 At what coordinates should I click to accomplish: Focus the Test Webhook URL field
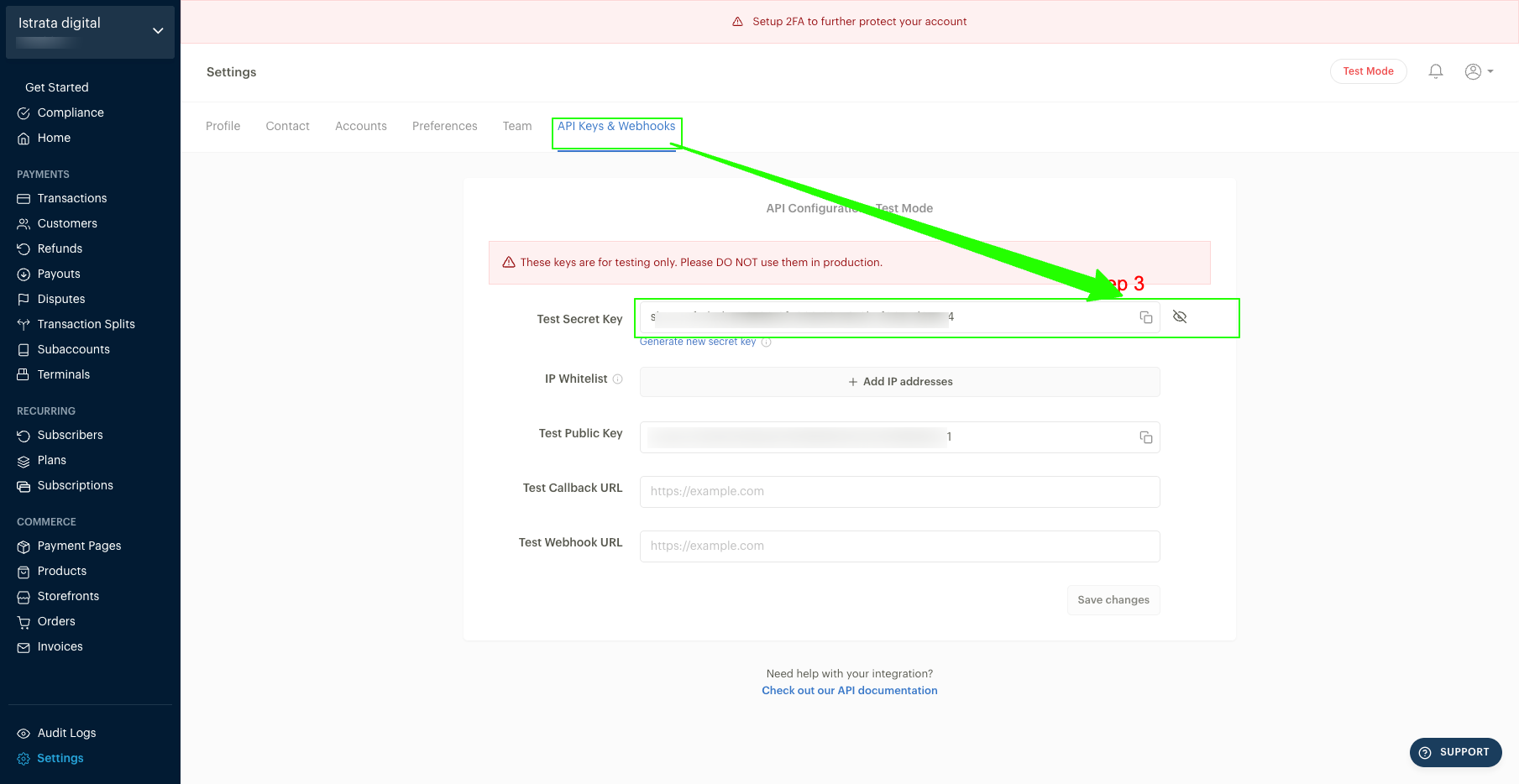tap(899, 546)
